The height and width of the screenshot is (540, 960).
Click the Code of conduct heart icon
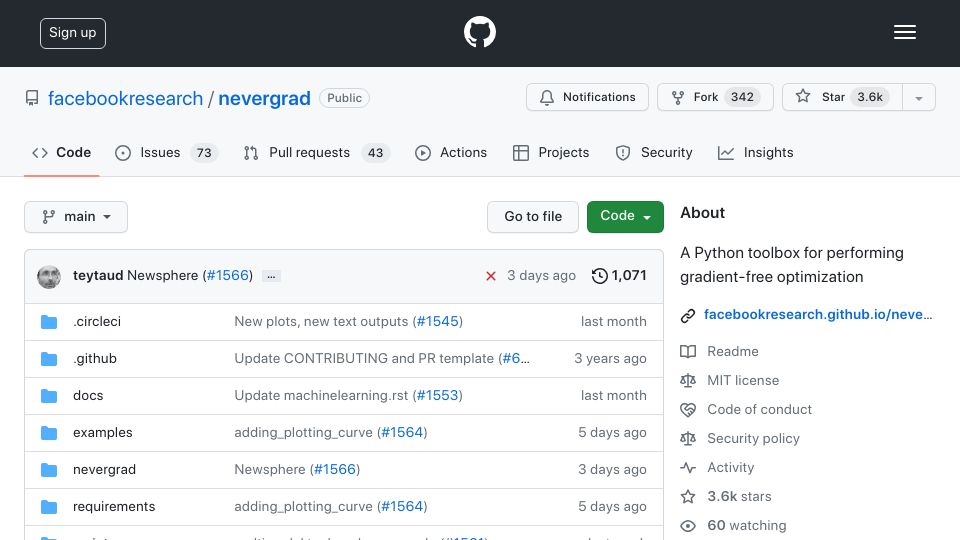pyautogui.click(x=688, y=410)
